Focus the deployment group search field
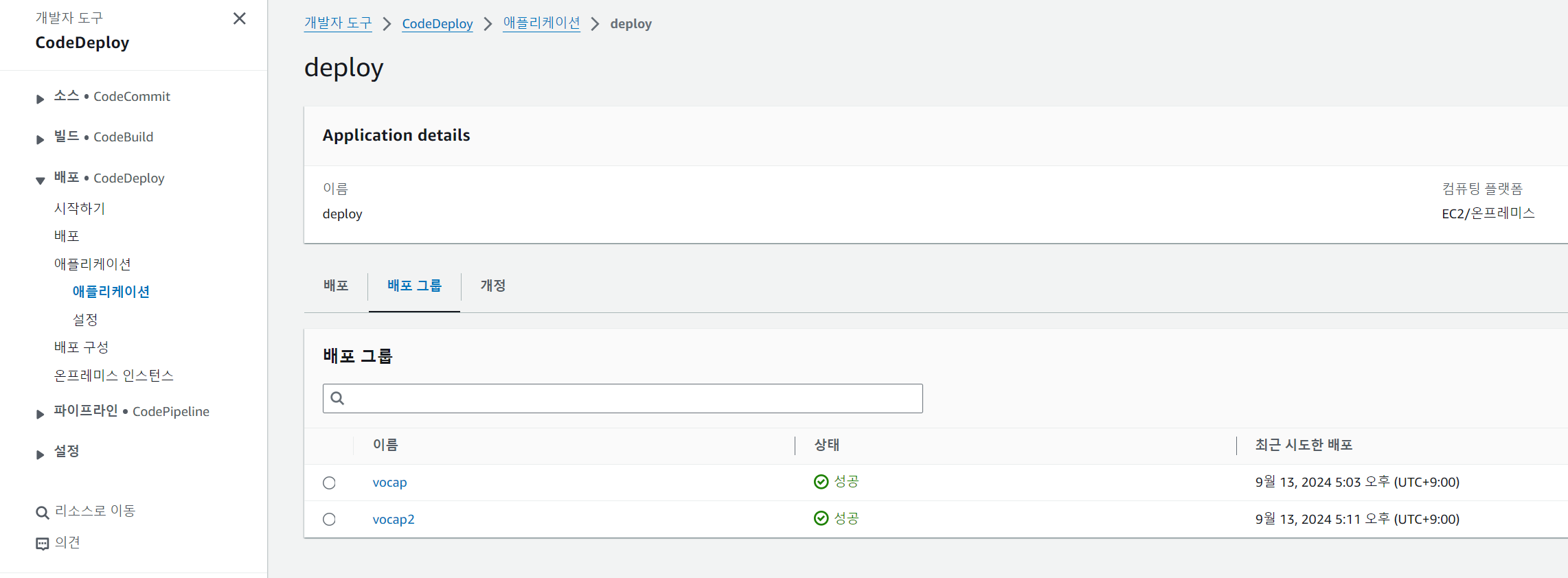This screenshot has width=1568, height=578. coord(622,398)
